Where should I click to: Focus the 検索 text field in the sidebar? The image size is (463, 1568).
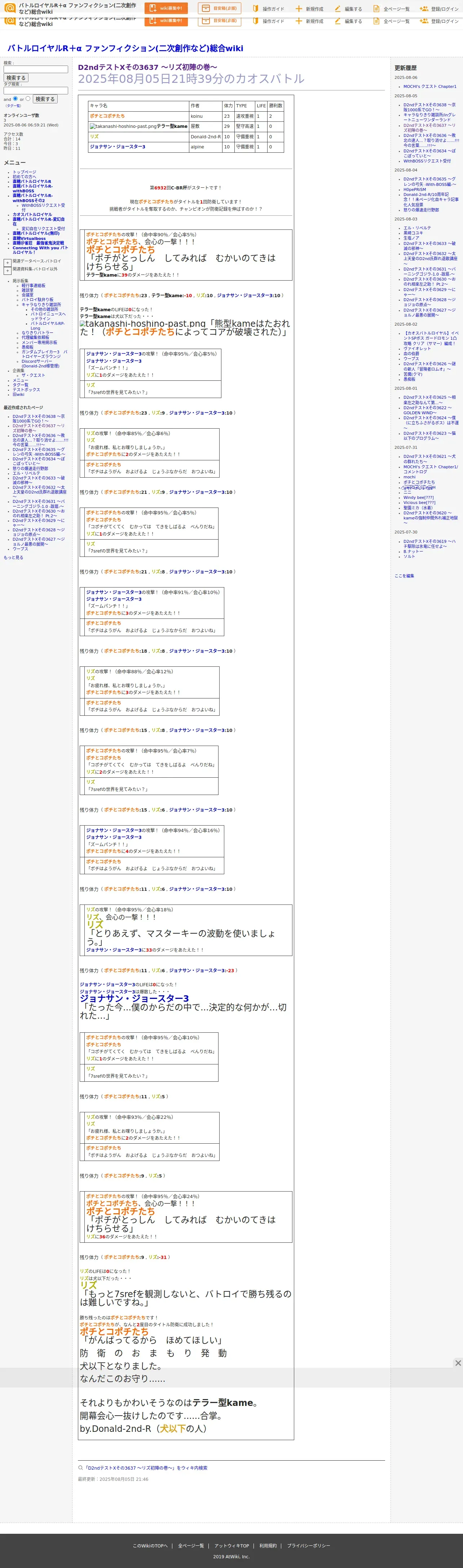36,70
